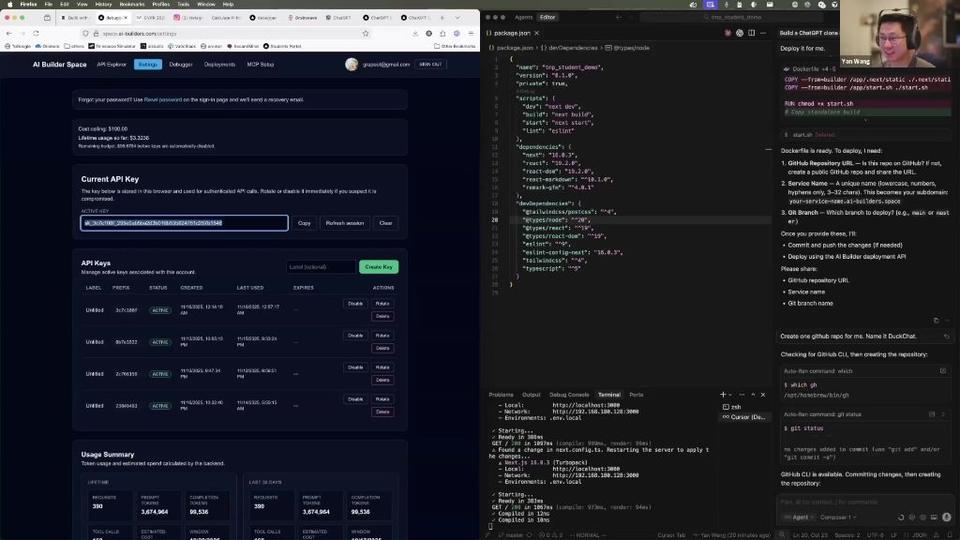Close the terminal panel
960x540 pixels.
[x=763, y=395]
